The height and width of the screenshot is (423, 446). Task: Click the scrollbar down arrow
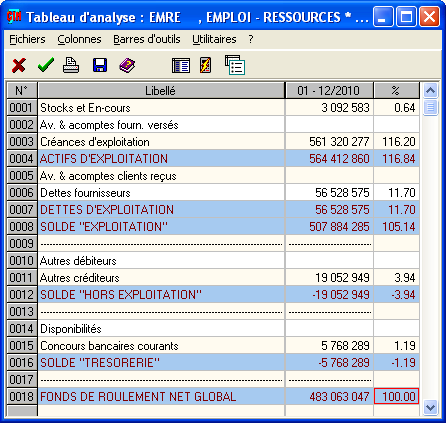430,407
